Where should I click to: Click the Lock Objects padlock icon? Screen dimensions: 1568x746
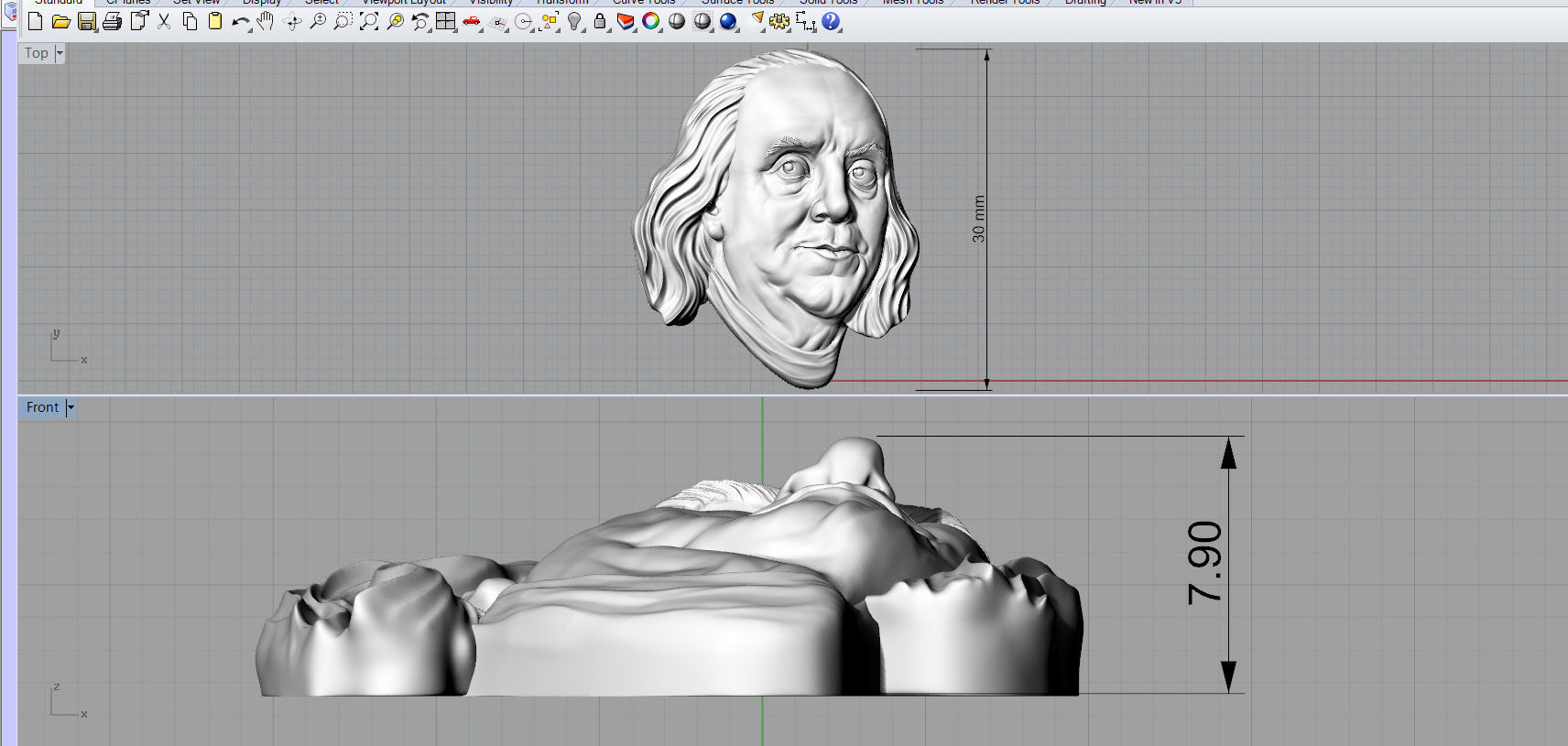pos(600,21)
